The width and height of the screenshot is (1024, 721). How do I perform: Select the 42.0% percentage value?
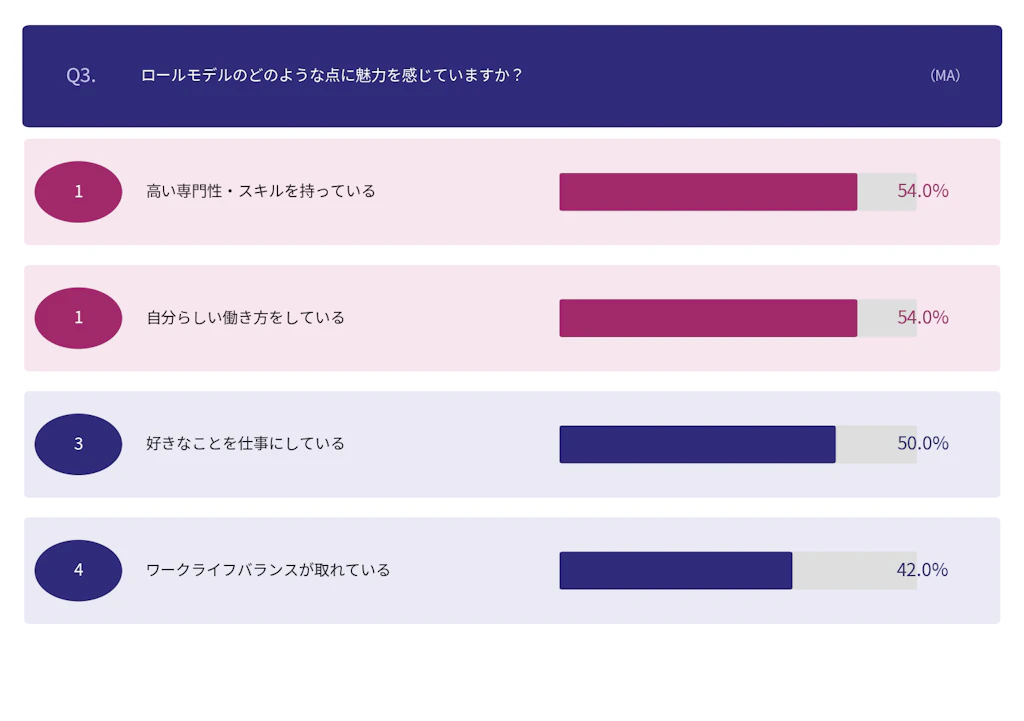click(923, 570)
